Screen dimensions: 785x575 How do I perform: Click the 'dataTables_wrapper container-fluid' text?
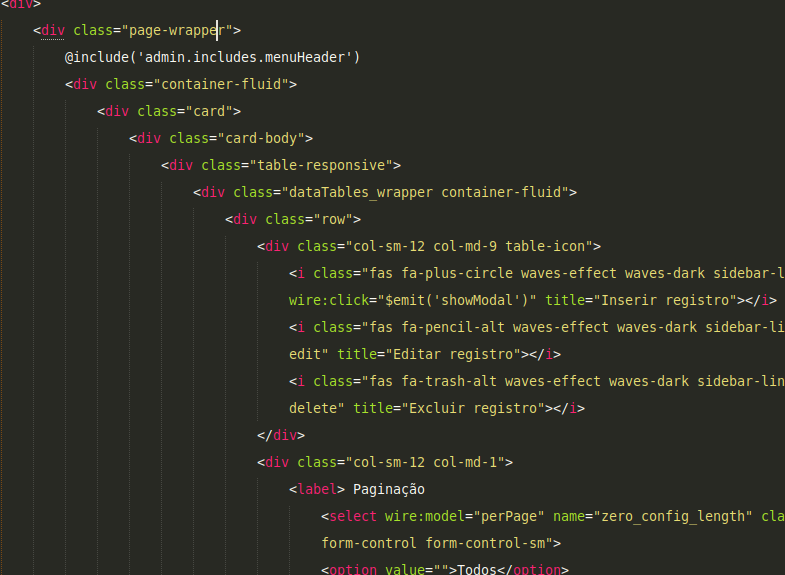click(x=425, y=192)
